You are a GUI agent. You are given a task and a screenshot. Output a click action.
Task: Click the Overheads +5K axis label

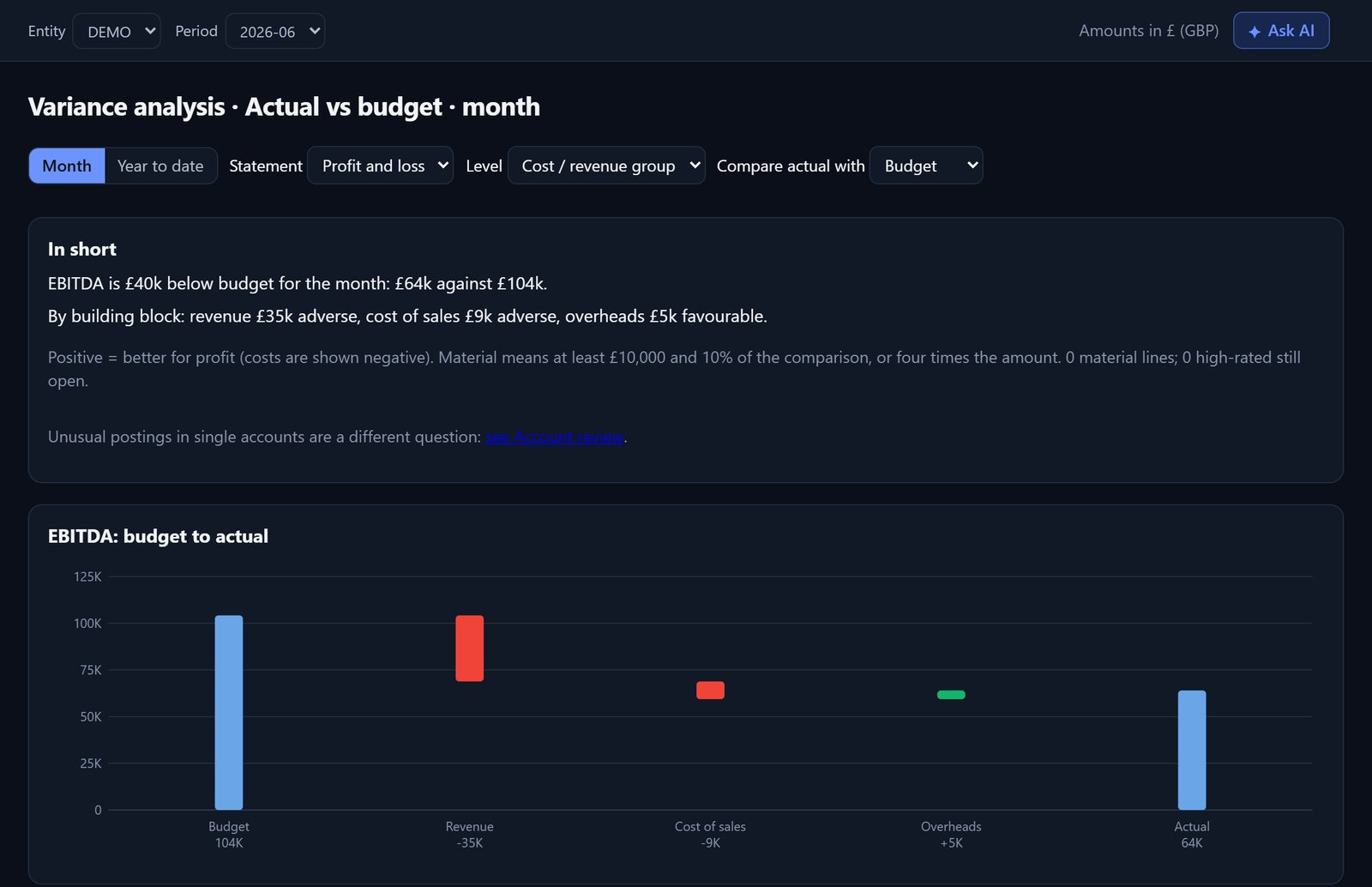pyautogui.click(x=951, y=835)
